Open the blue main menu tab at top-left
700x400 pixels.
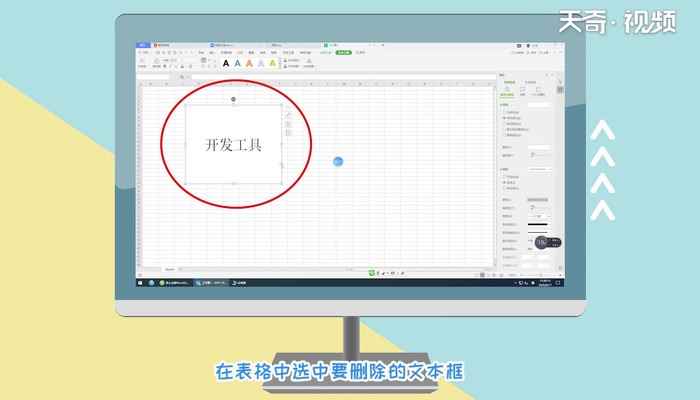pos(143,46)
